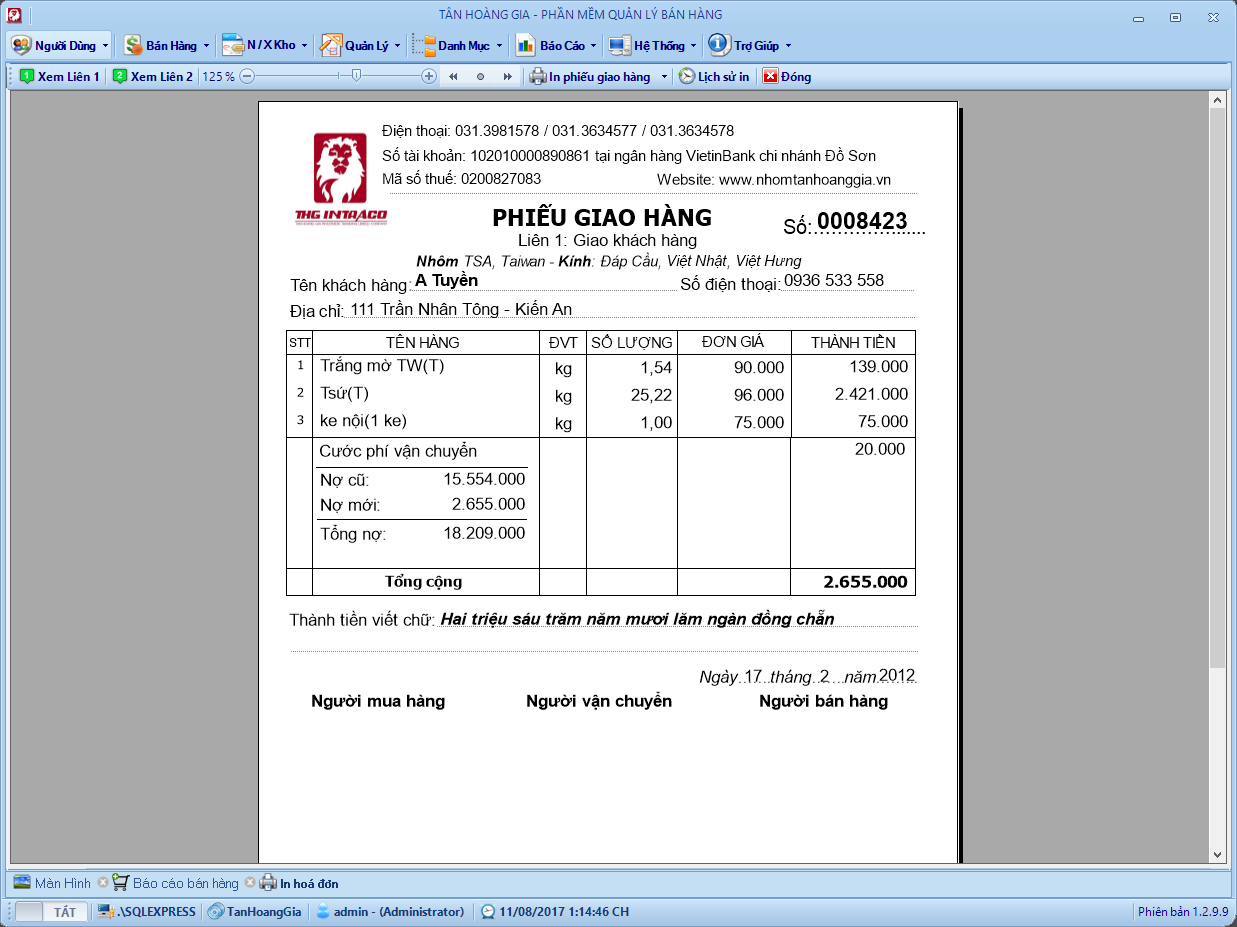Click the Quản Lý house icon
The height and width of the screenshot is (927, 1237).
(331, 46)
